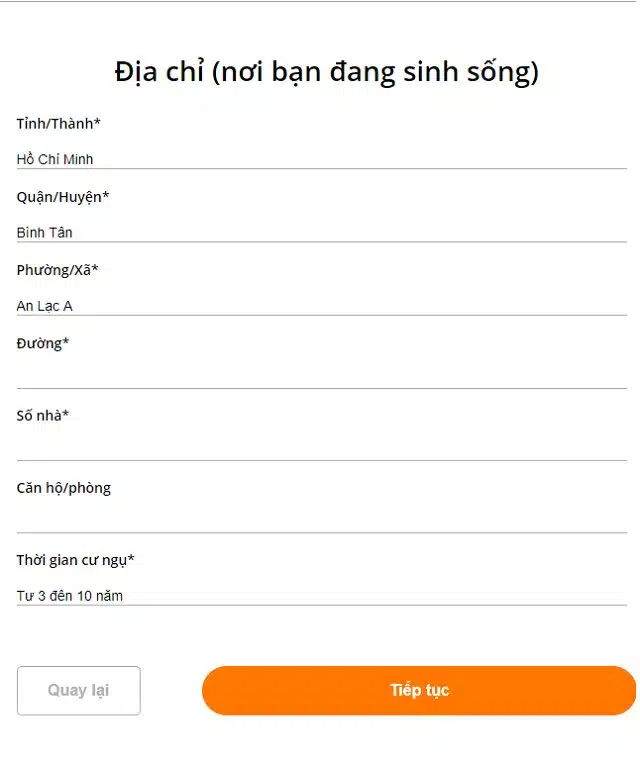Click the Địa chỉ page heading
The width and height of the screenshot is (640, 758).
coord(326,72)
